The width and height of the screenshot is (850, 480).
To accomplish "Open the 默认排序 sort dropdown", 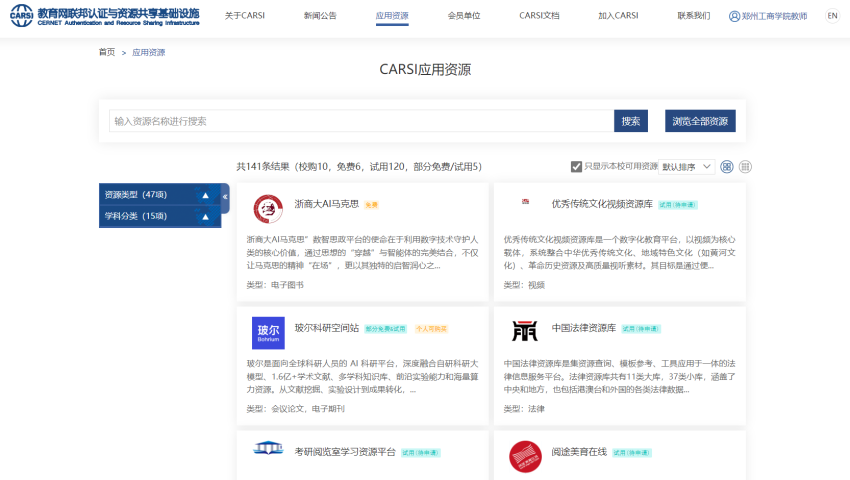I will pyautogui.click(x=686, y=167).
